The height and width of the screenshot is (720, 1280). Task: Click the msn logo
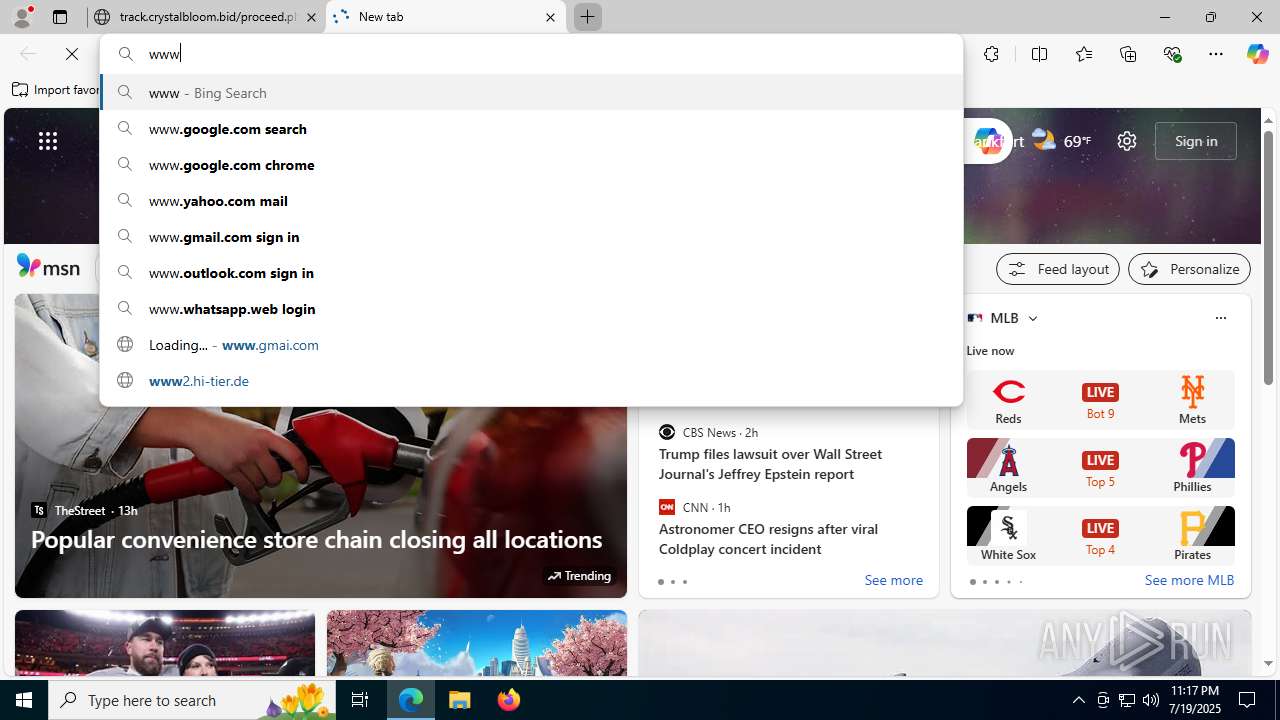coord(48,267)
